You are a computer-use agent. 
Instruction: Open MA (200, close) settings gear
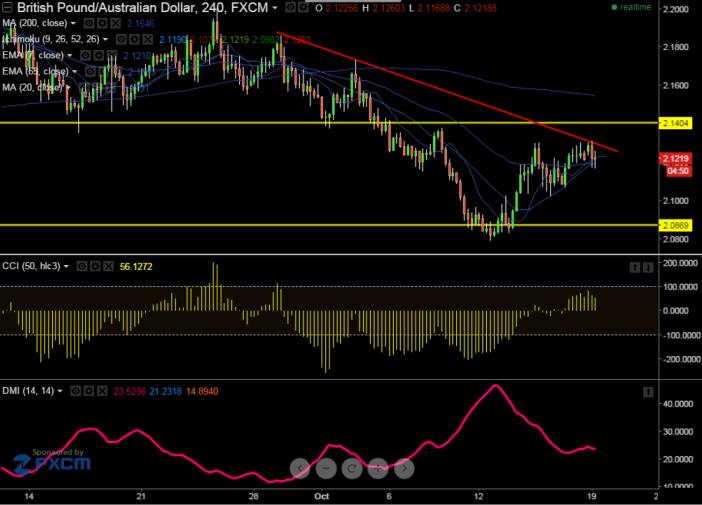click(x=103, y=23)
